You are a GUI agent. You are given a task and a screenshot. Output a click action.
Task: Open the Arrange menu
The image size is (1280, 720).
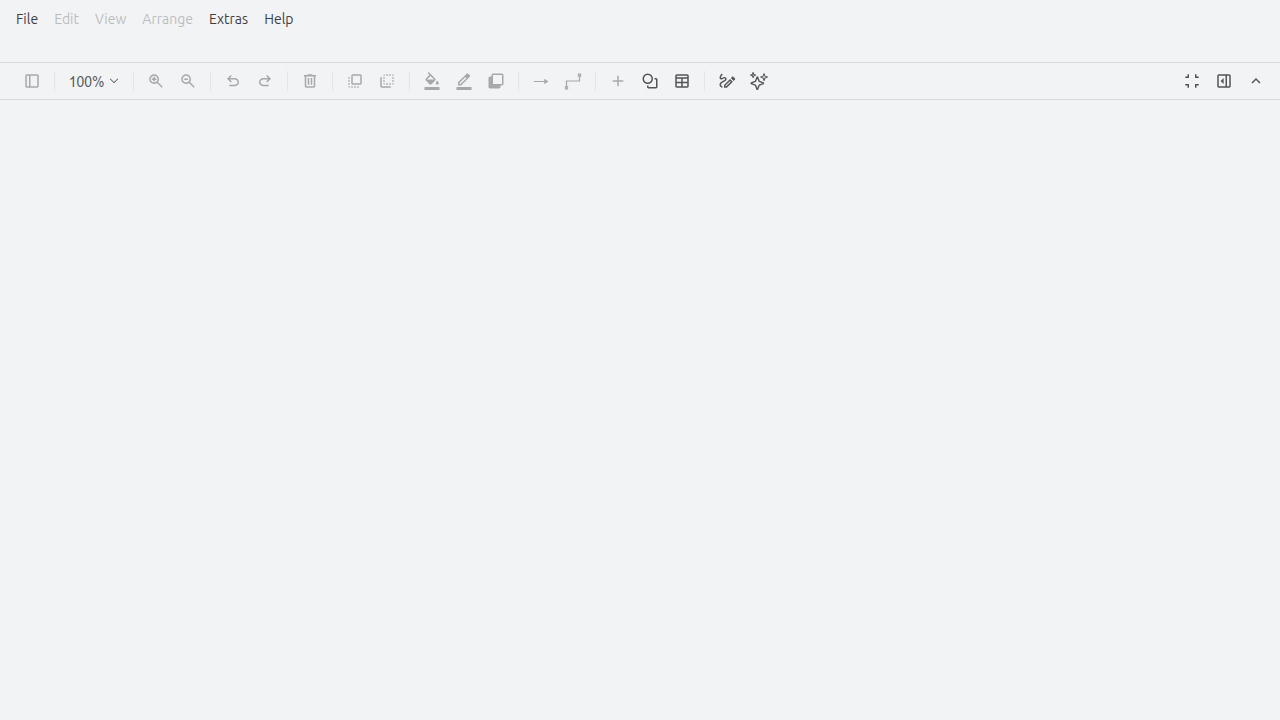tap(167, 19)
